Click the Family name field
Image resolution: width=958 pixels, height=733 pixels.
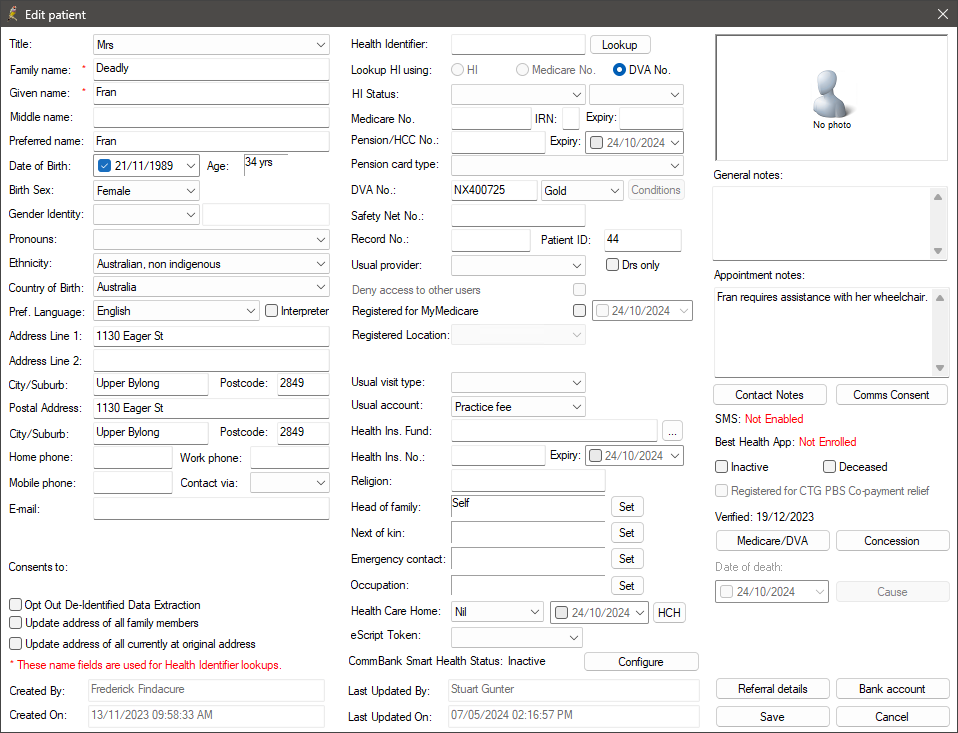(x=211, y=69)
